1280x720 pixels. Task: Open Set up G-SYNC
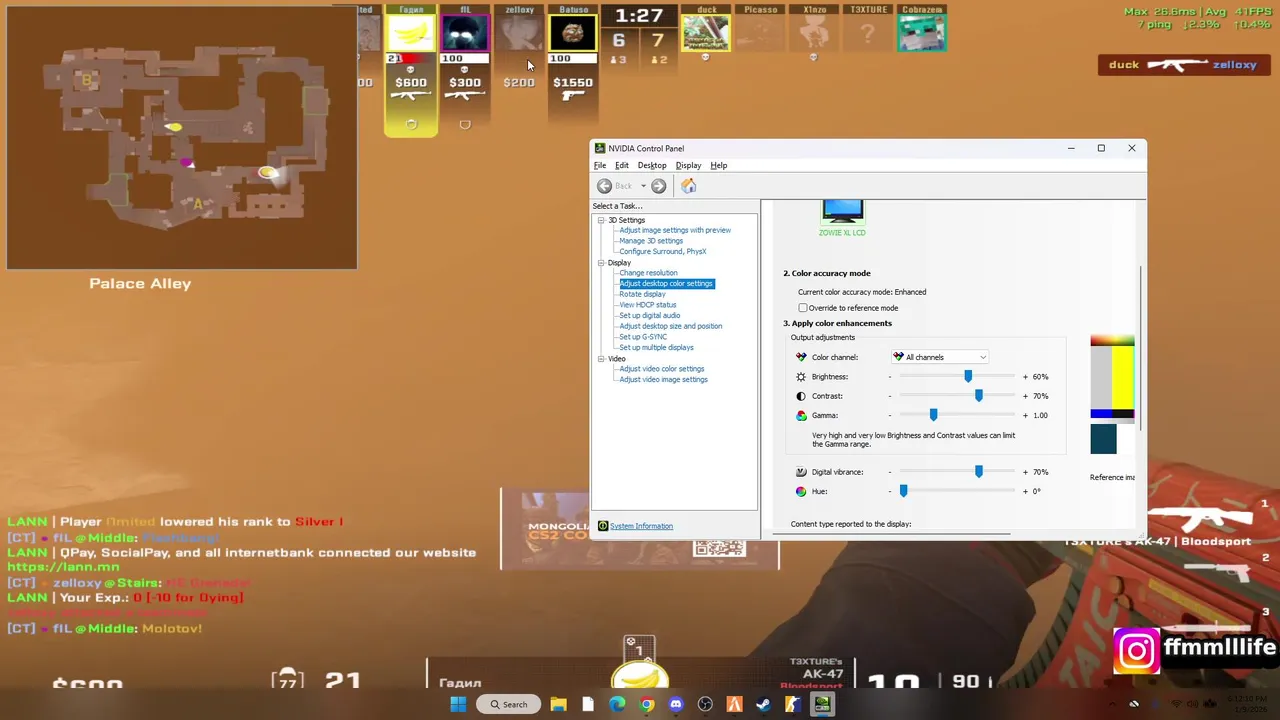tap(643, 337)
